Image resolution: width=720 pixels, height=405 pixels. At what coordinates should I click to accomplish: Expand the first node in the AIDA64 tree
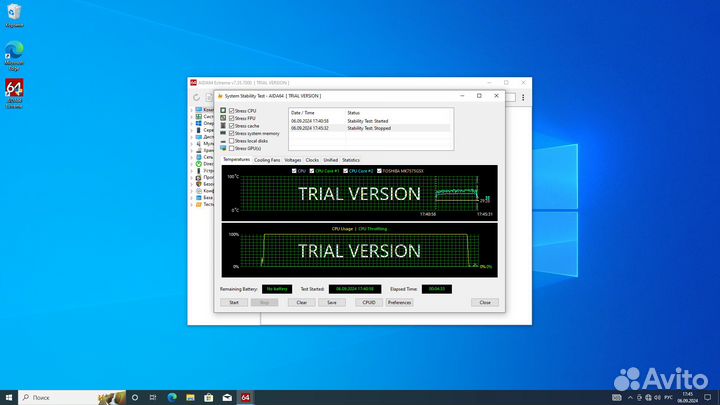(192, 108)
